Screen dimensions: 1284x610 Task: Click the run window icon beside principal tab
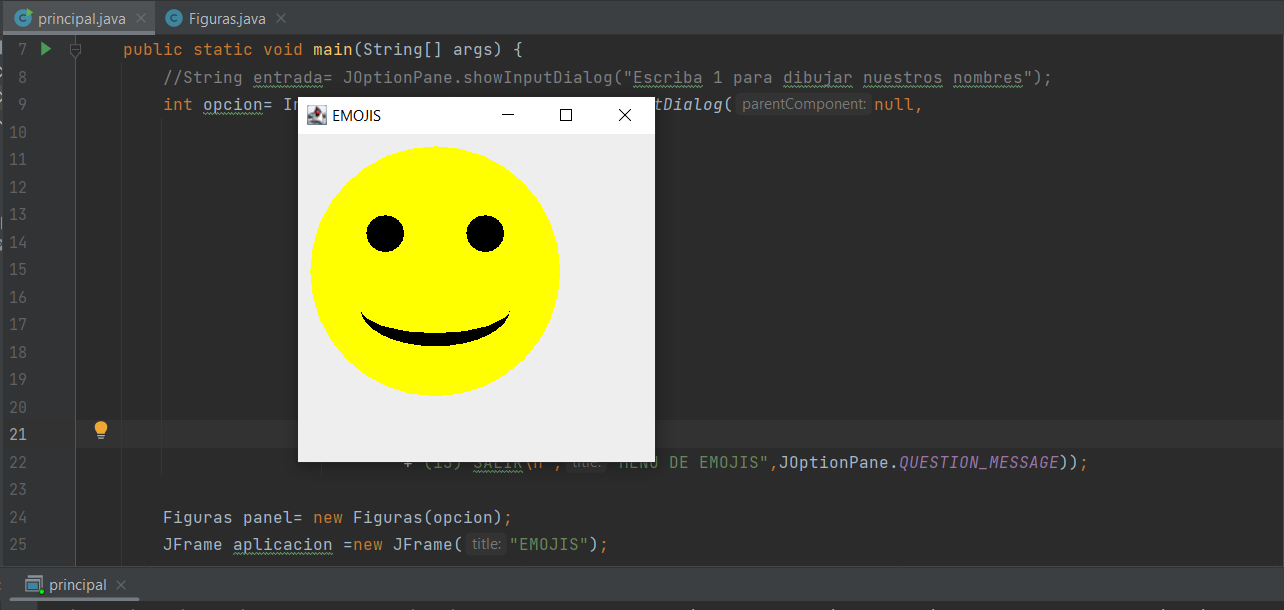[x=33, y=584]
